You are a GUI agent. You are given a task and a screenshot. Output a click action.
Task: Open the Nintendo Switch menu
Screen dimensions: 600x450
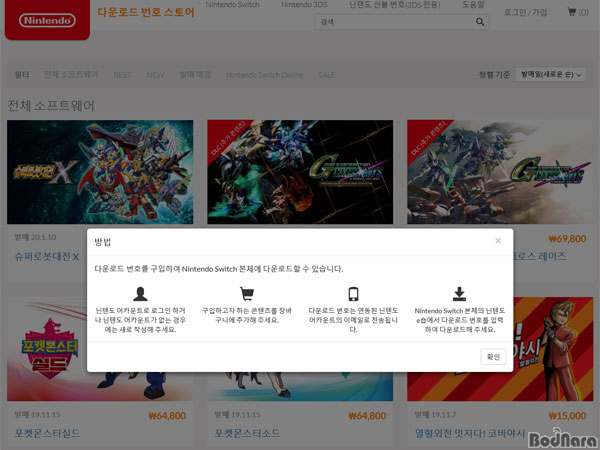tap(232, 5)
